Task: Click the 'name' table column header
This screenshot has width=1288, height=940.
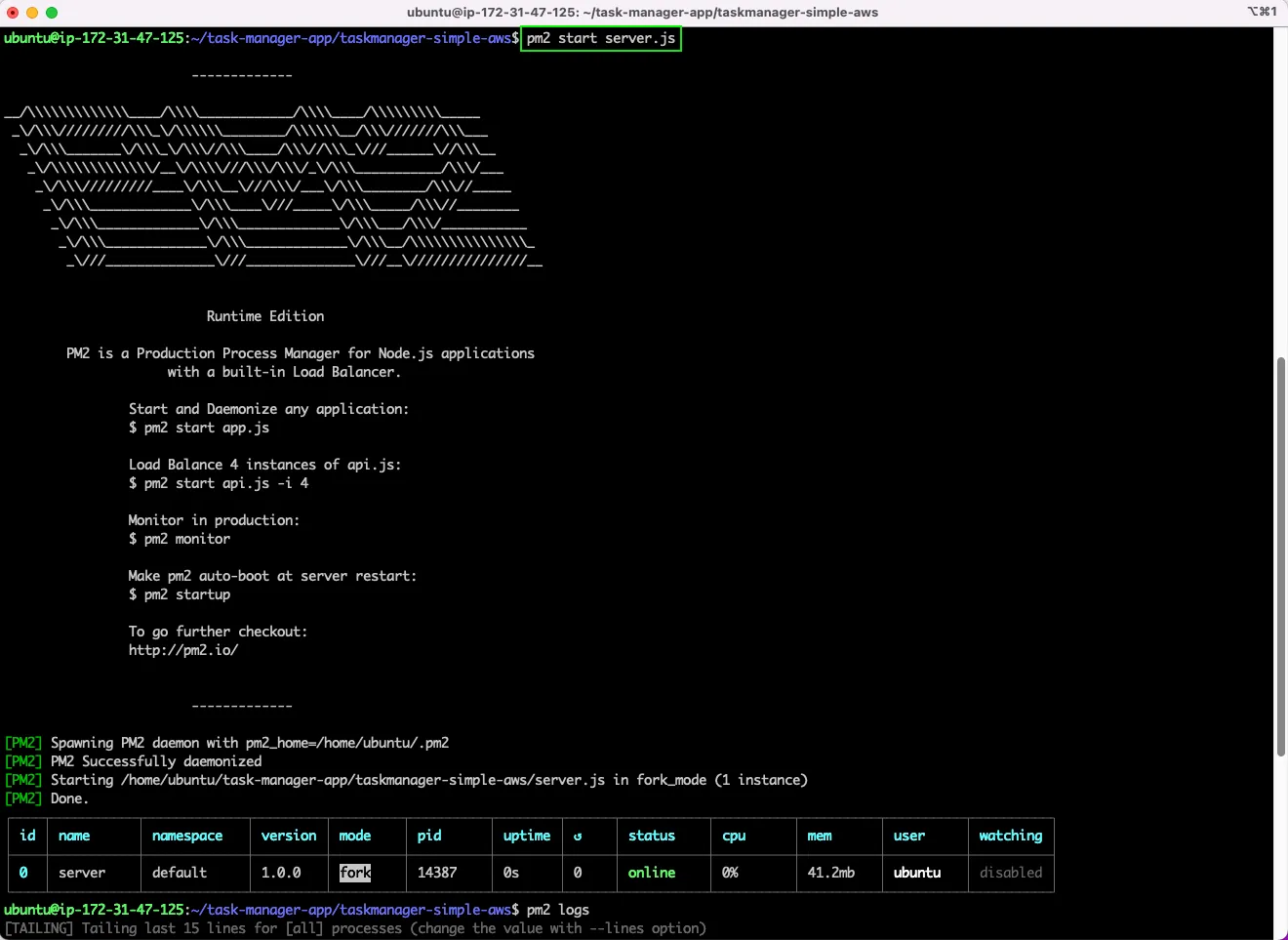Action: click(x=74, y=836)
